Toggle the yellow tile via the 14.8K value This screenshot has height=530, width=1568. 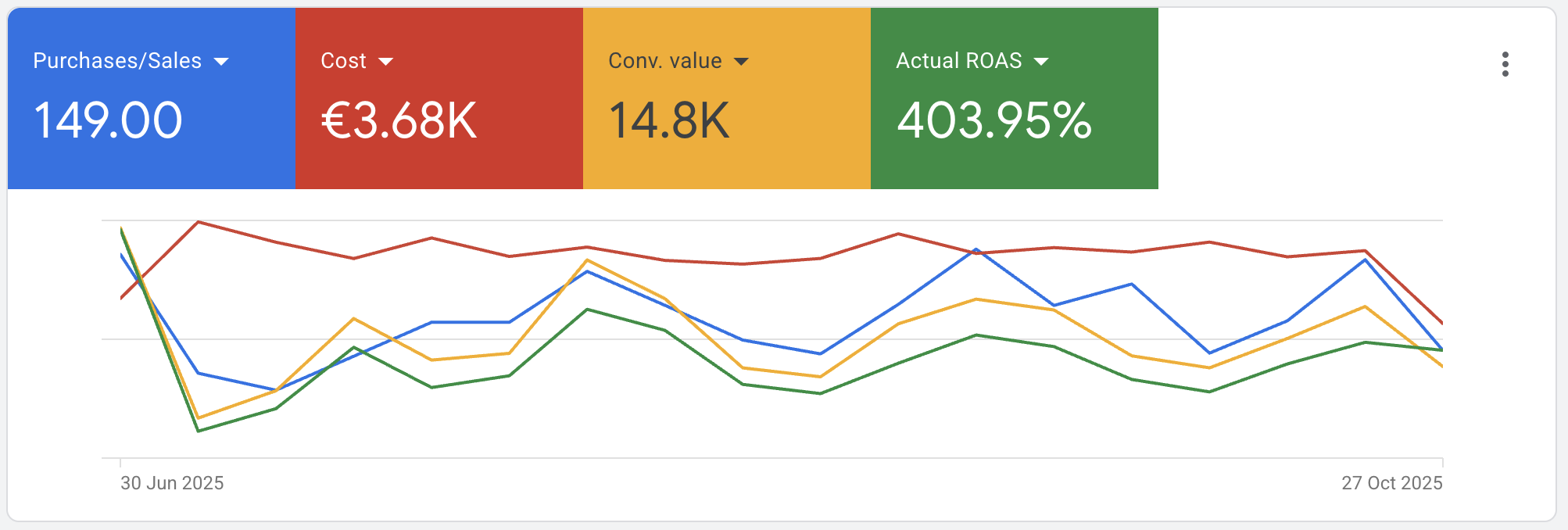[x=669, y=121]
